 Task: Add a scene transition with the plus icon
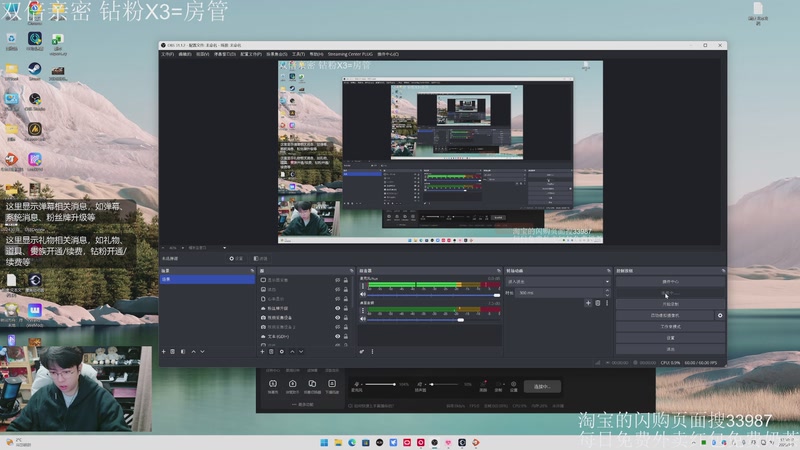(589, 303)
